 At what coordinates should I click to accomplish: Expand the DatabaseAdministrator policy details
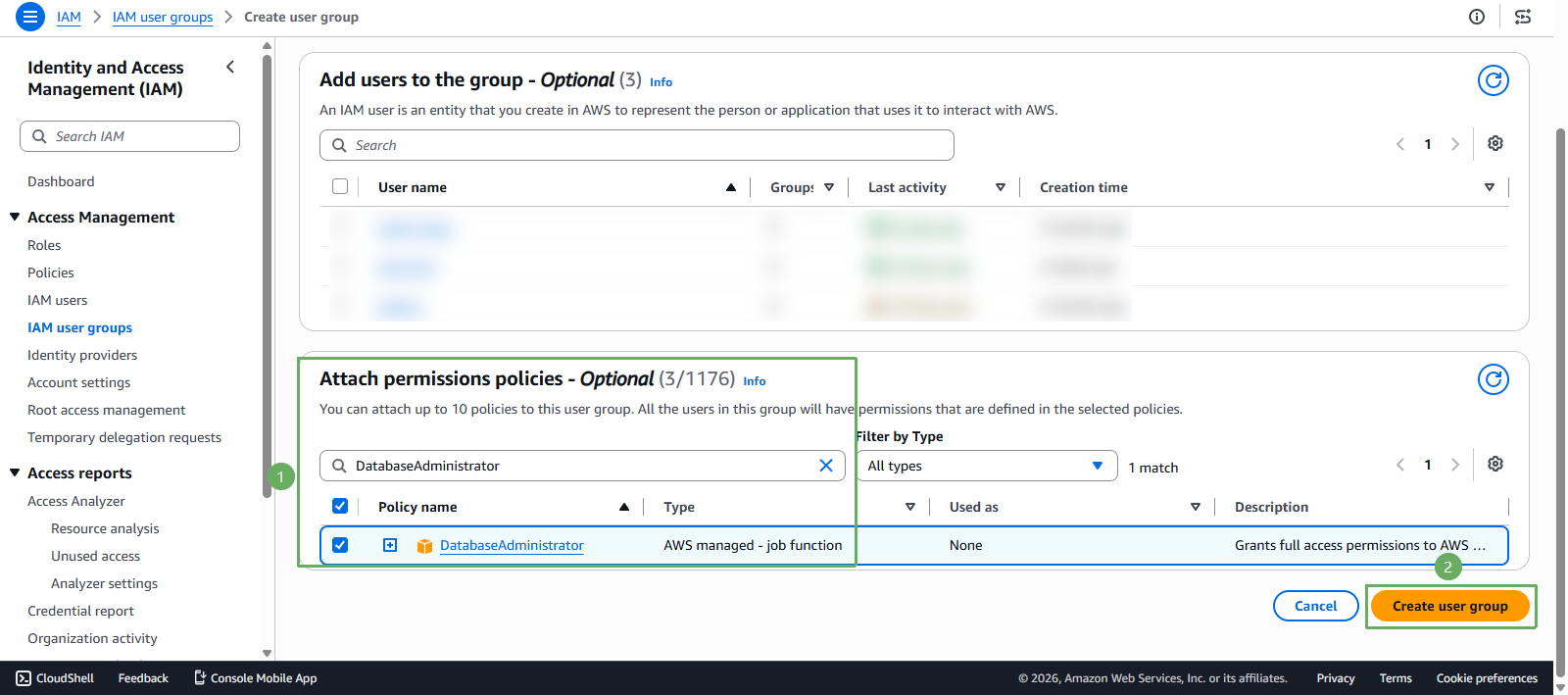tap(390, 545)
